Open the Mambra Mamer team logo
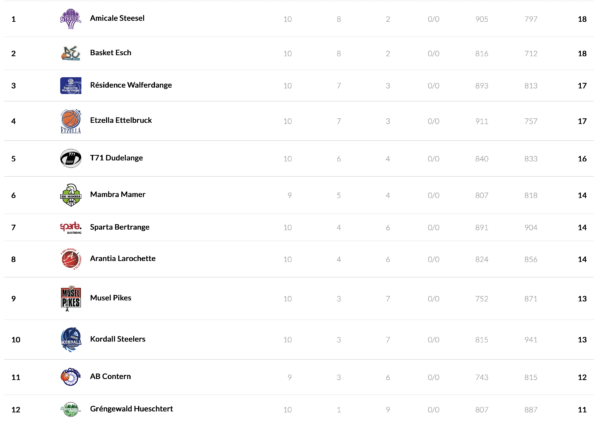600x422 pixels. coord(70,194)
